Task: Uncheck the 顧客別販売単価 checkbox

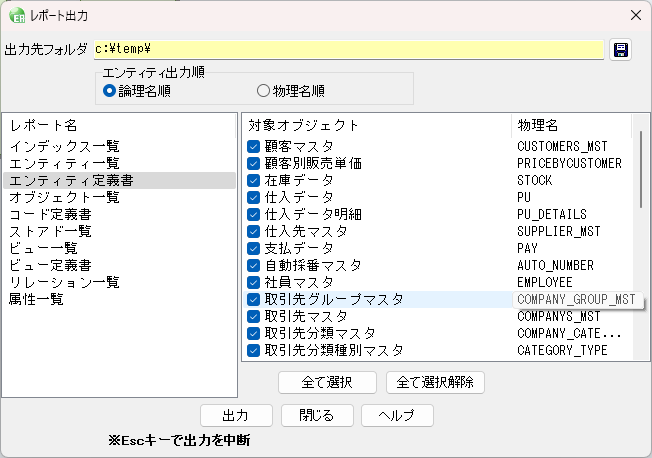Action: pos(253,163)
